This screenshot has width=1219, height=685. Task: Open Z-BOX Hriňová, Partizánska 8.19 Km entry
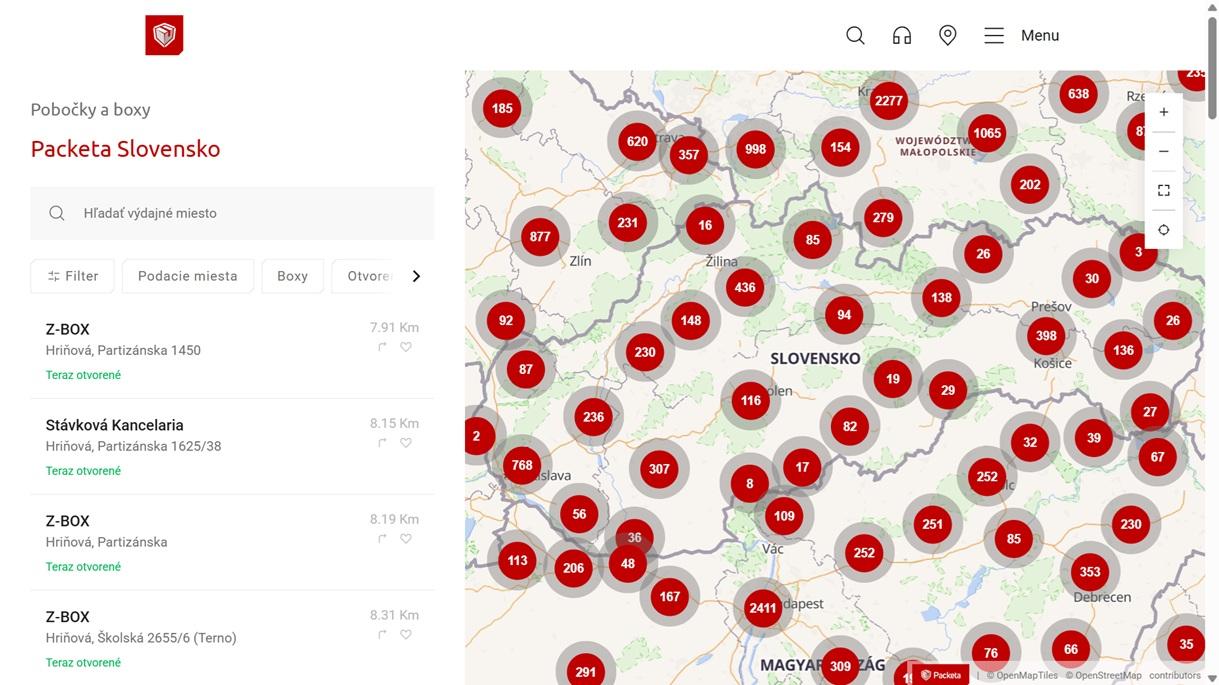(x=232, y=543)
